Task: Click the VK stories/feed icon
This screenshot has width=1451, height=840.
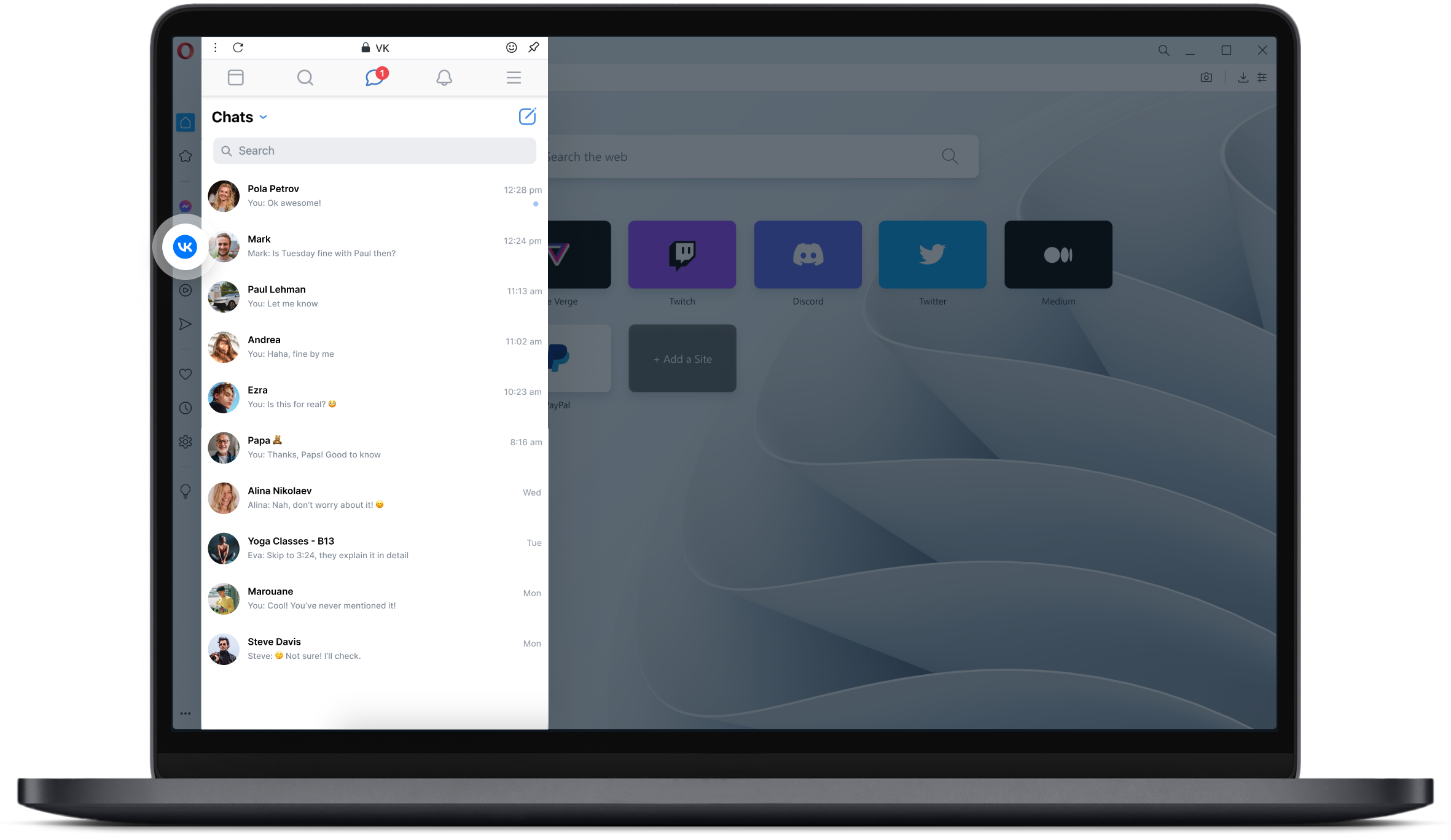Action: pyautogui.click(x=236, y=77)
